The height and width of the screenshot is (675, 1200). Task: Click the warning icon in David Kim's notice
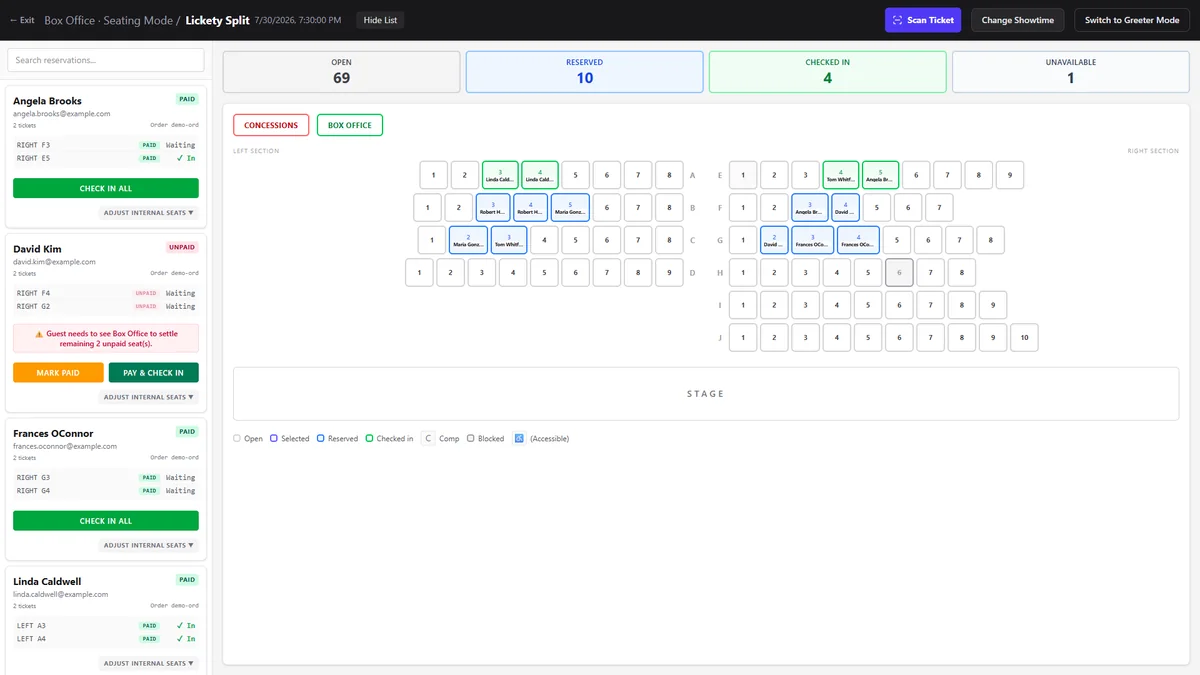39,333
